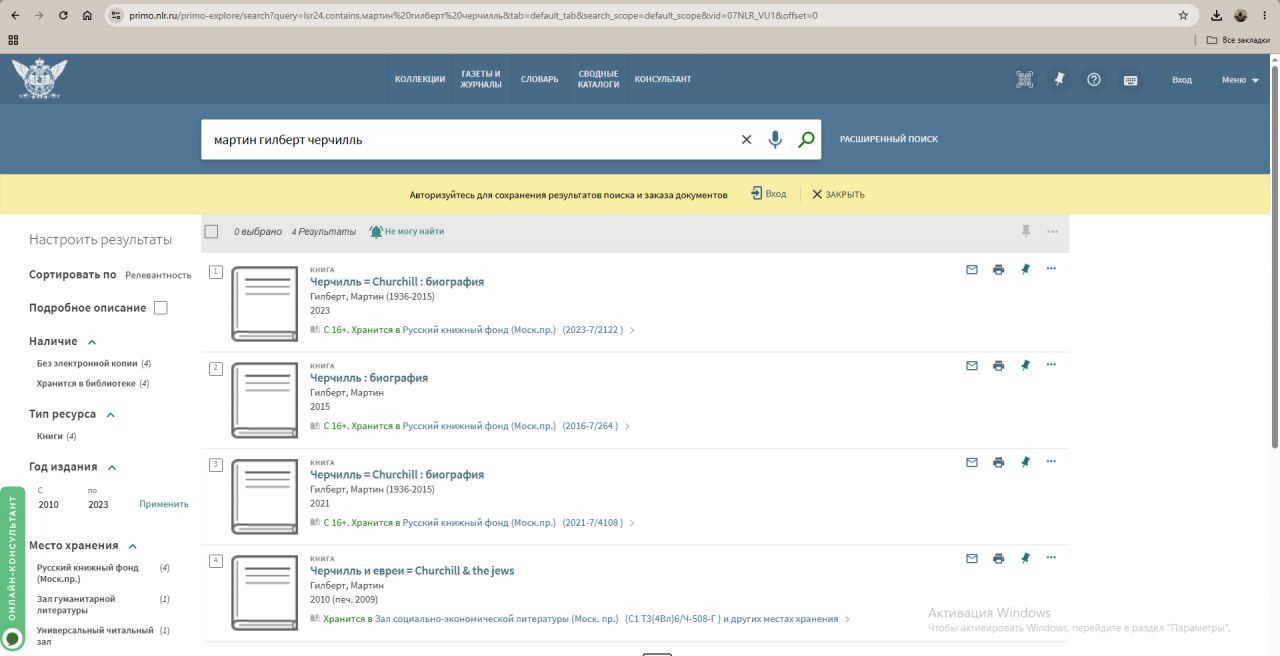Submit search with magnifier icon
Screen dimensions: 1280x656
(806, 140)
